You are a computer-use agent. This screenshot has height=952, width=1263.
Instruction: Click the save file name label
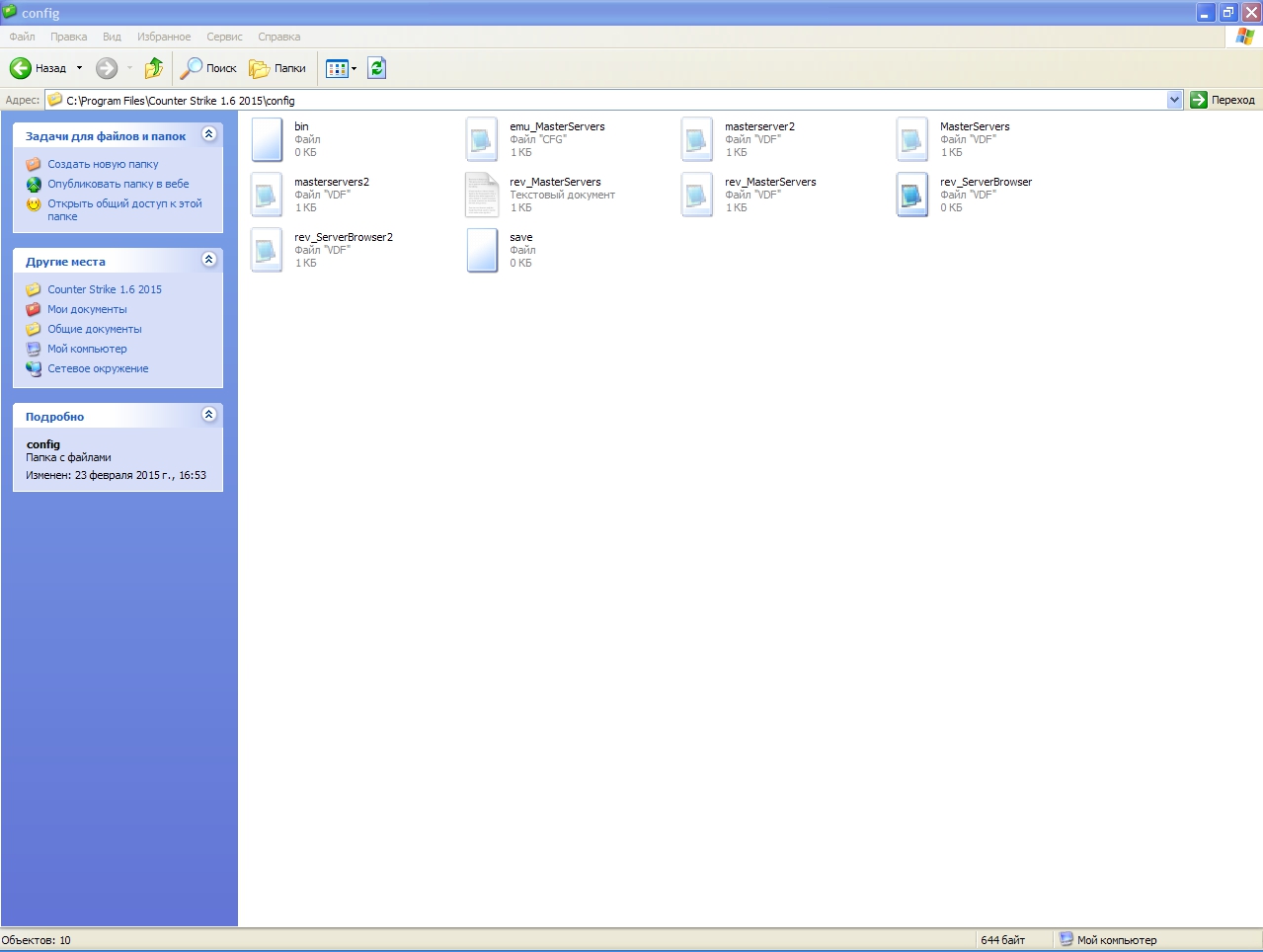[x=520, y=237]
